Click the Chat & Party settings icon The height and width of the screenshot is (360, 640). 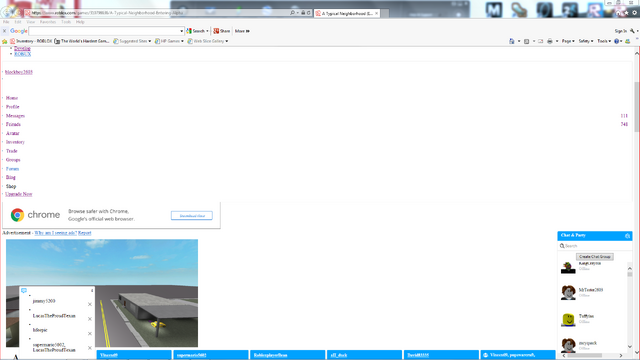pos(627,236)
